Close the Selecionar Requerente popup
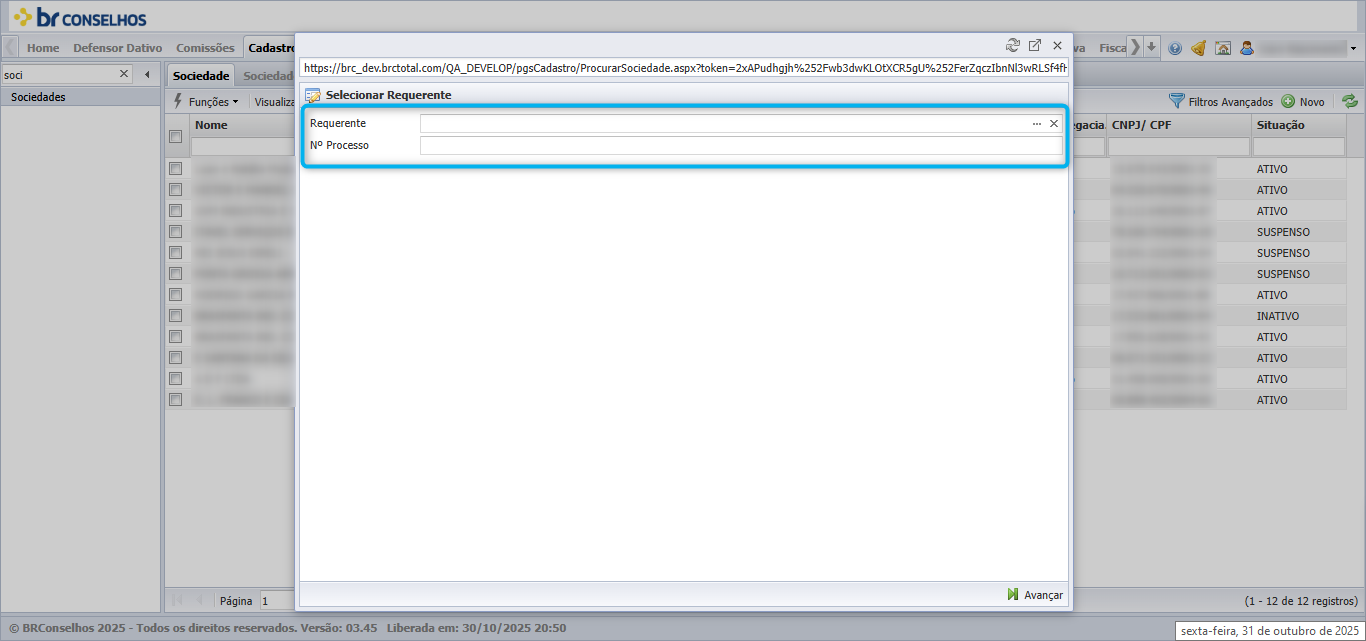The width and height of the screenshot is (1366, 641). point(1057,45)
